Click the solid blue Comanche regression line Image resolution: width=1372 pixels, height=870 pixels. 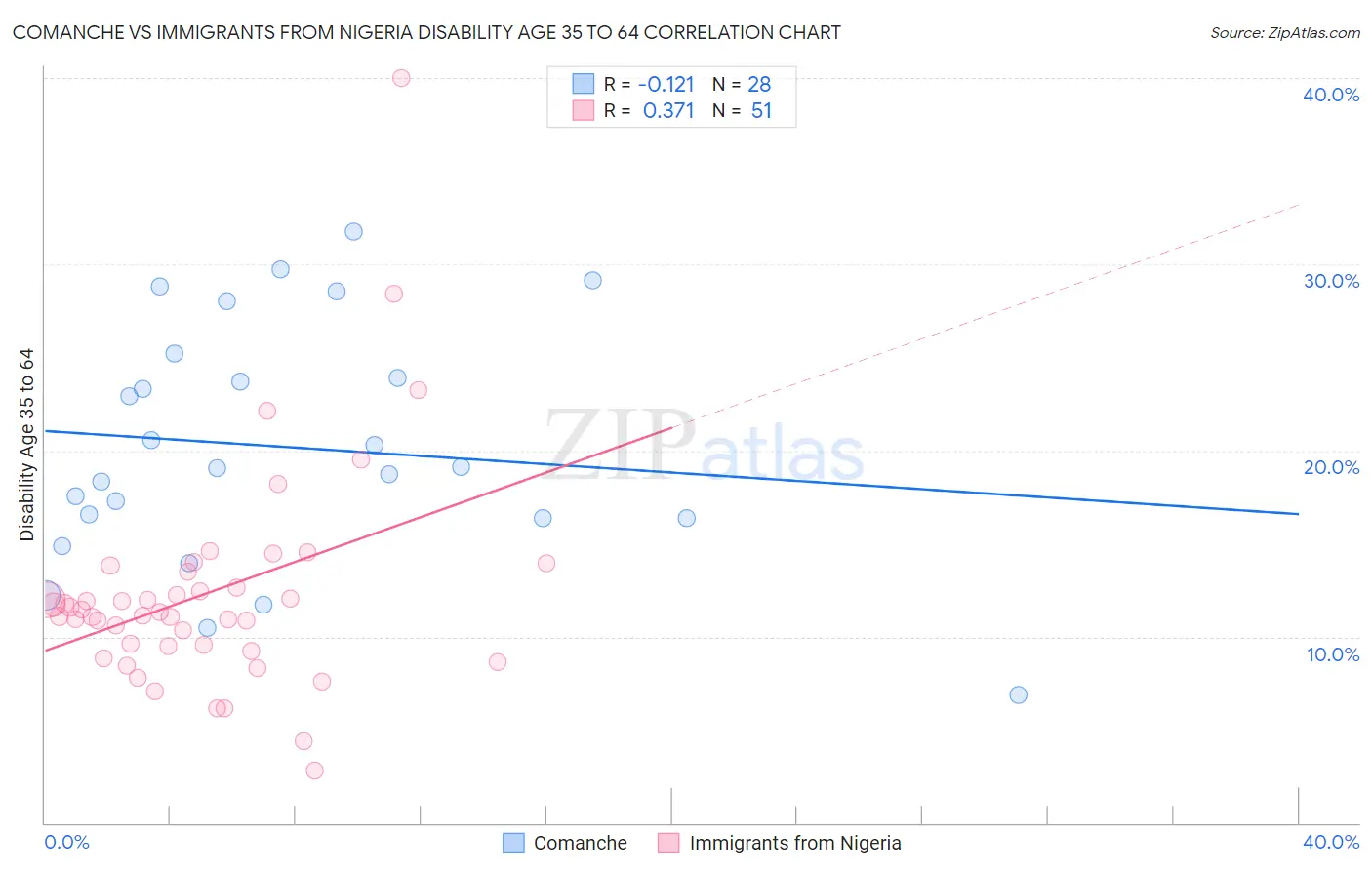pos(671,471)
